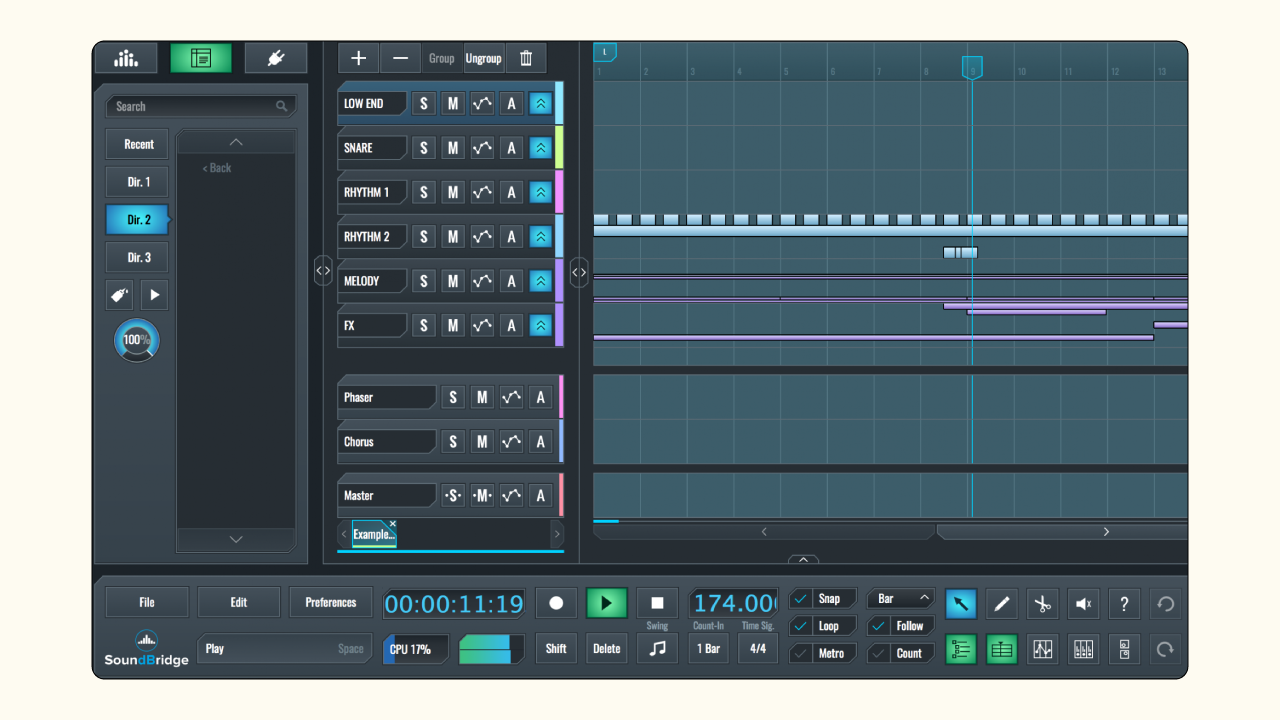Image resolution: width=1280 pixels, height=720 pixels.
Task: Stop playback with the stop button
Action: [657, 603]
